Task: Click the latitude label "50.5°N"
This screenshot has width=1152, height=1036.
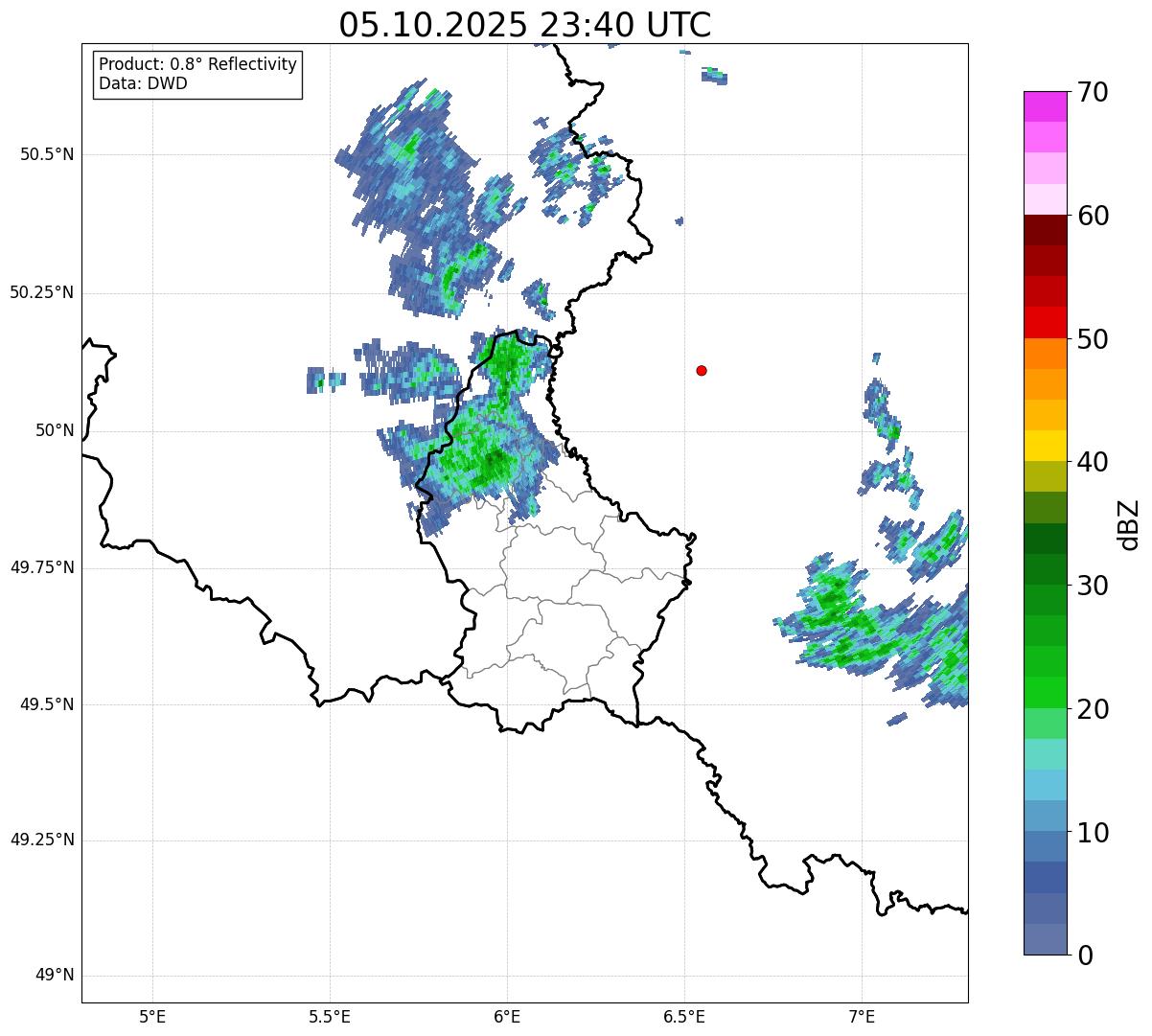Action: pos(47,155)
